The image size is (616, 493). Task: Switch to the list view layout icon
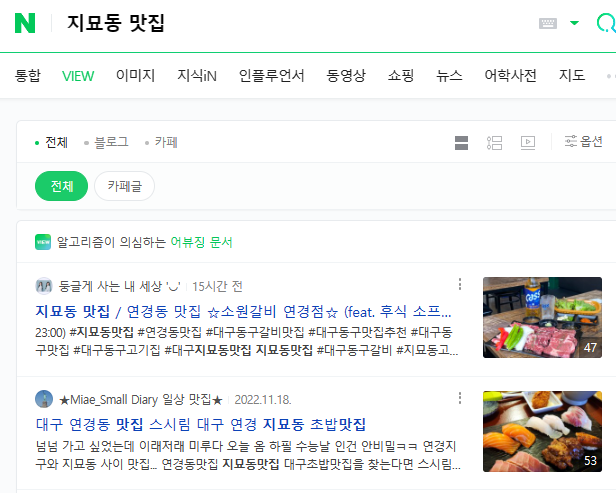(x=461, y=143)
